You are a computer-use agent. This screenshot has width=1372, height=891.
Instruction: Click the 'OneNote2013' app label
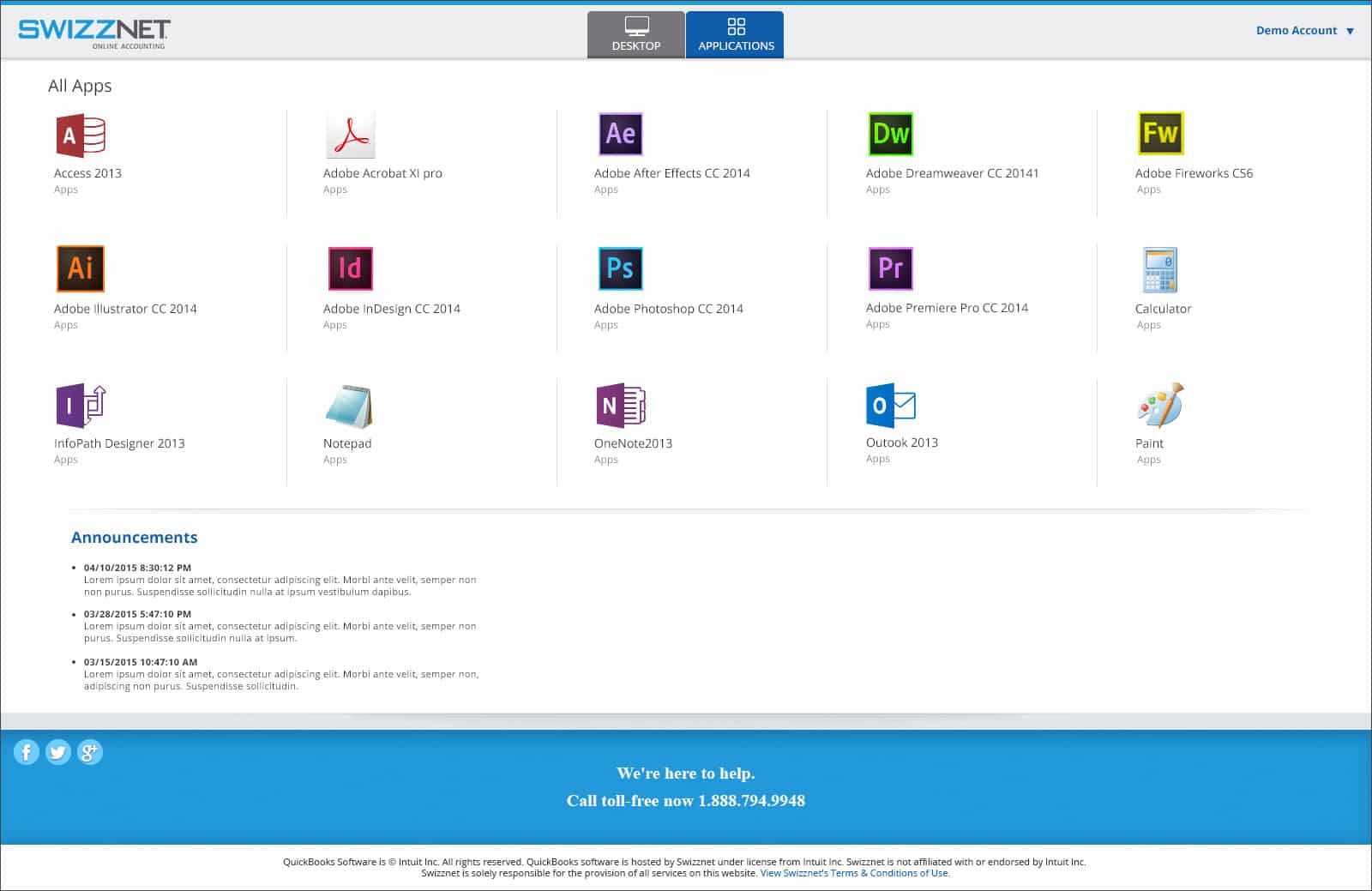click(x=633, y=443)
